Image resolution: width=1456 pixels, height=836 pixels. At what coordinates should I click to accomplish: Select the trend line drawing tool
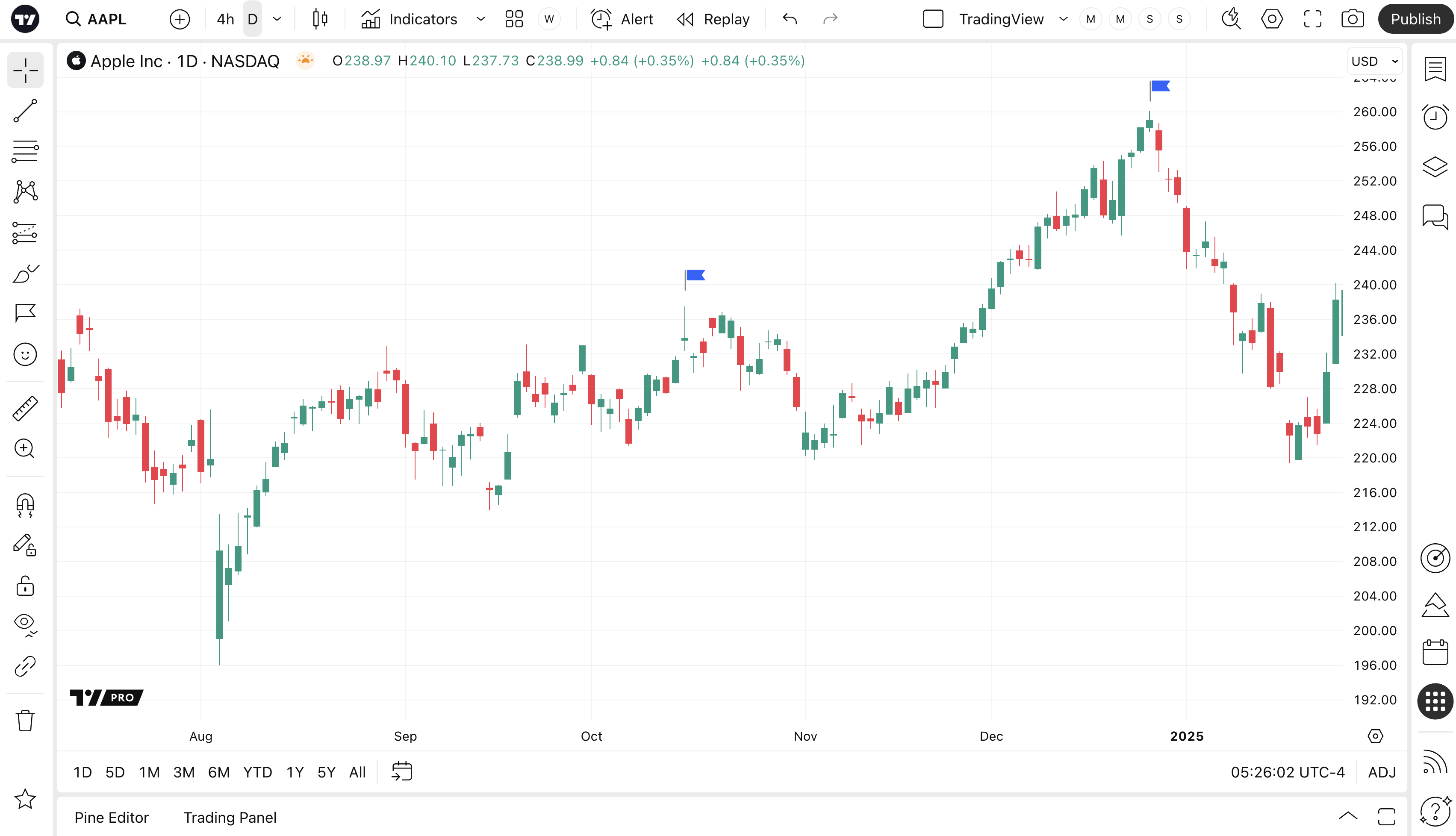(x=25, y=111)
